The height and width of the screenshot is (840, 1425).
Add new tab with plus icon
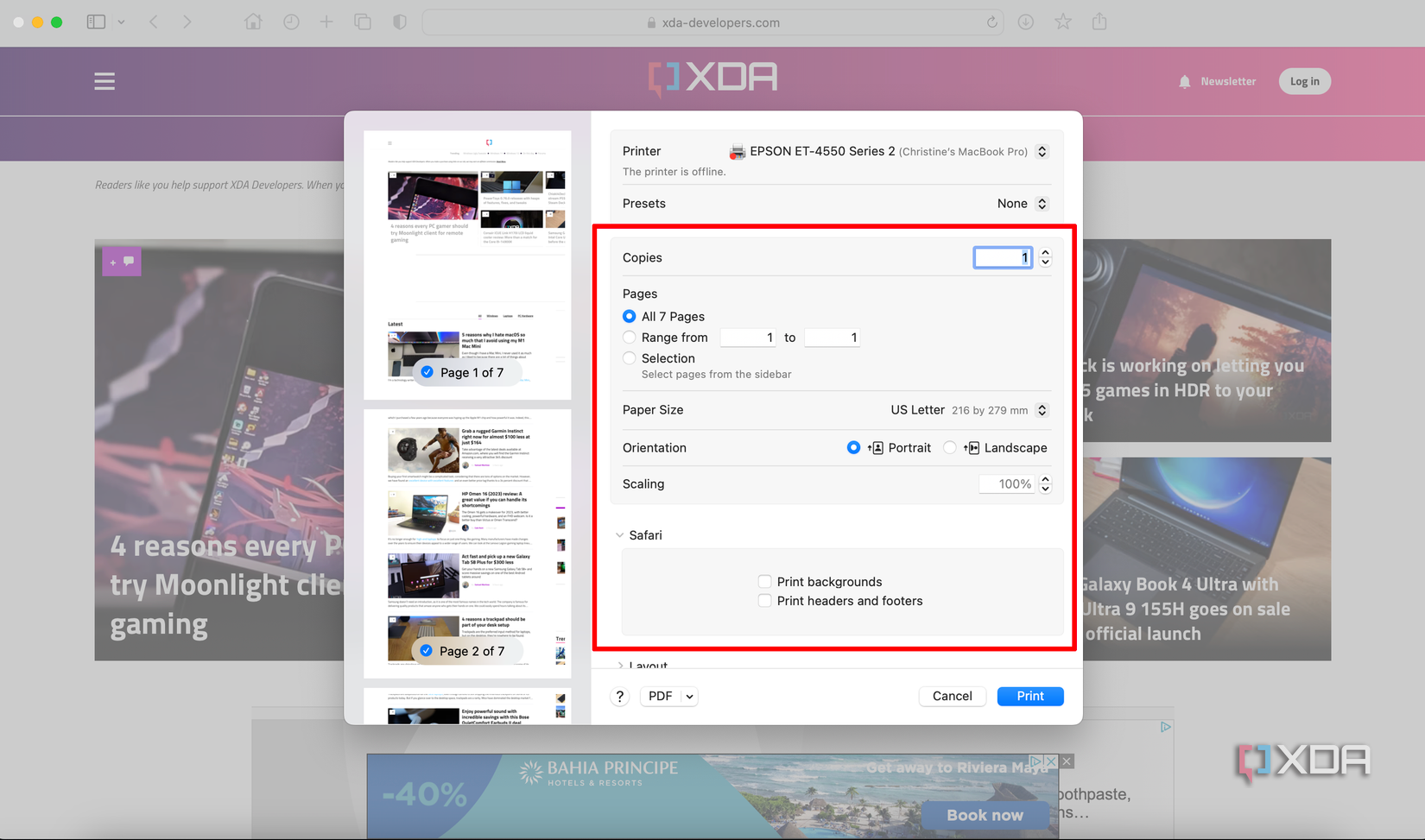coord(326,22)
